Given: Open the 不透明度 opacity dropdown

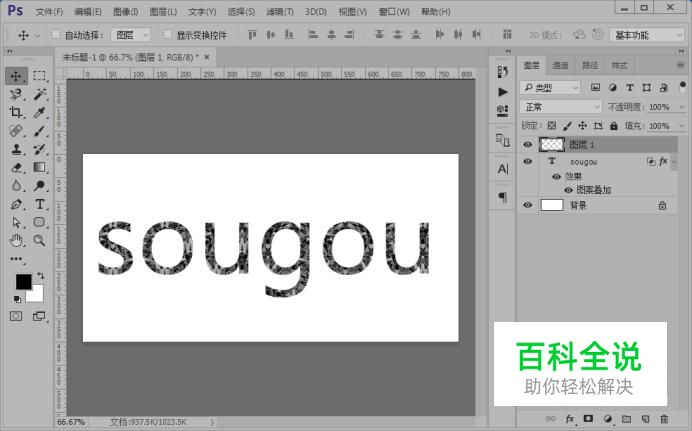Looking at the screenshot, I should pyautogui.click(x=681, y=107).
